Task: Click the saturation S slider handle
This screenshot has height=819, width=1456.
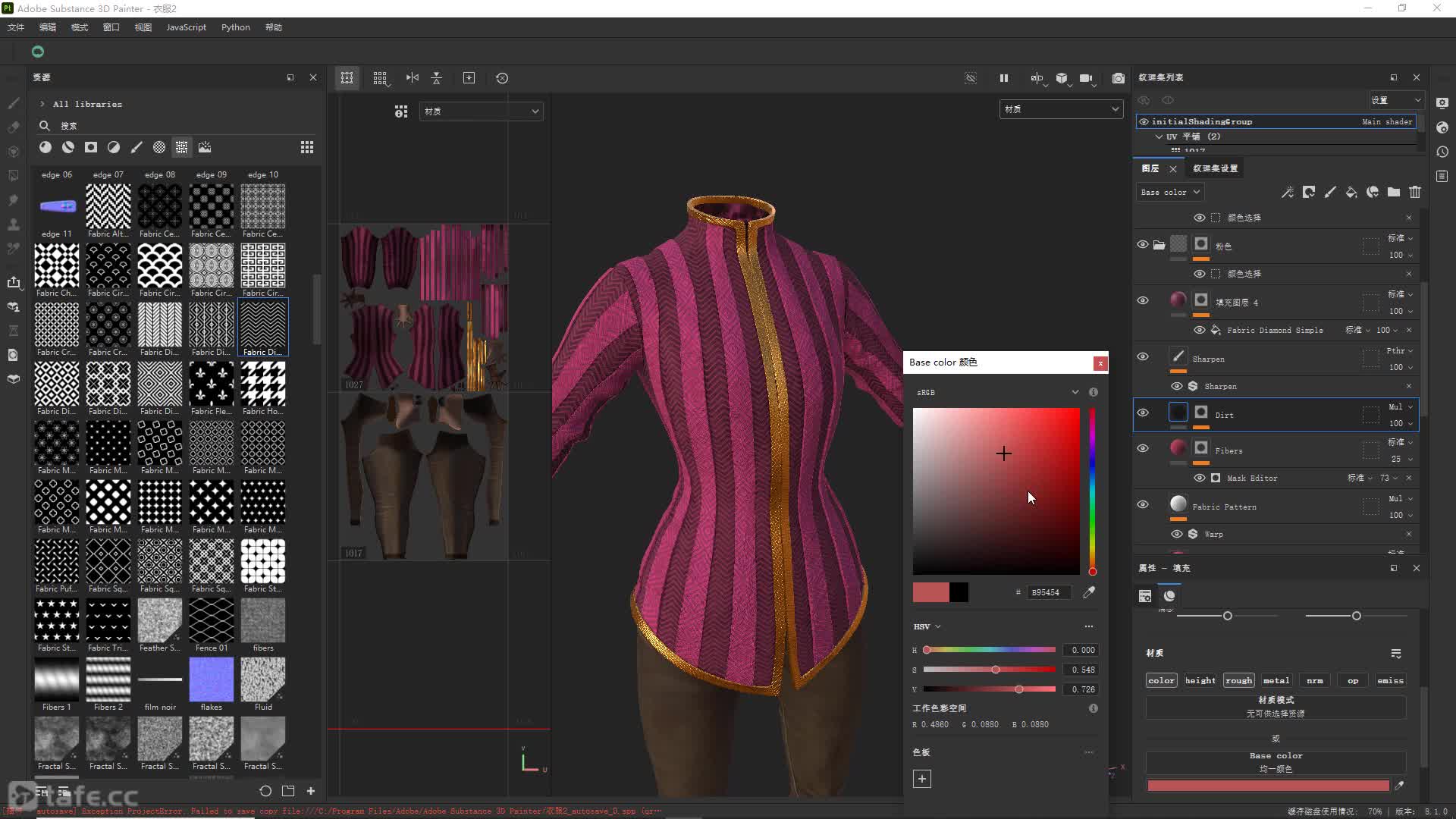Action: pos(996,670)
